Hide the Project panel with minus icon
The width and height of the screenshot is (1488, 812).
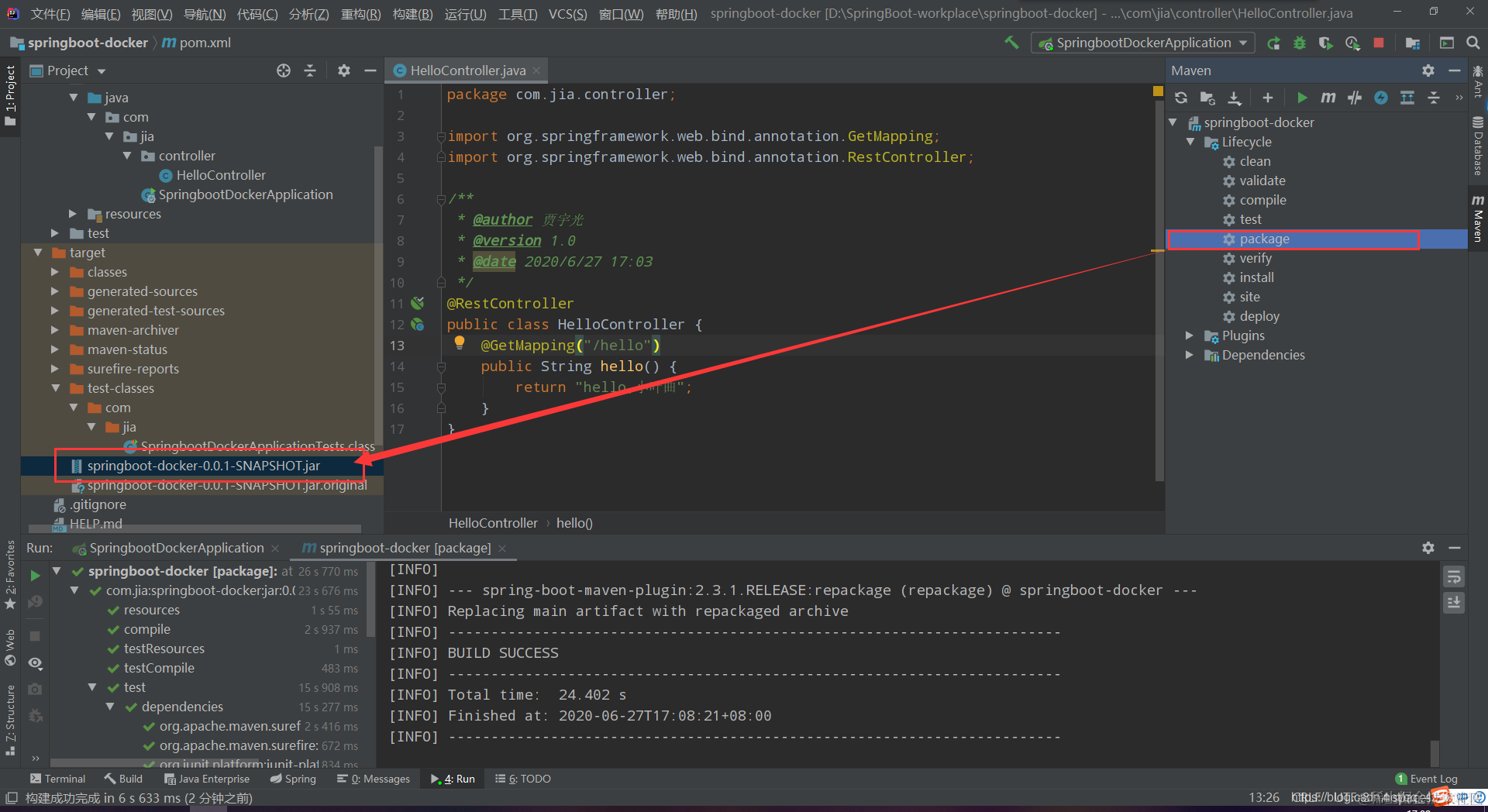click(370, 71)
